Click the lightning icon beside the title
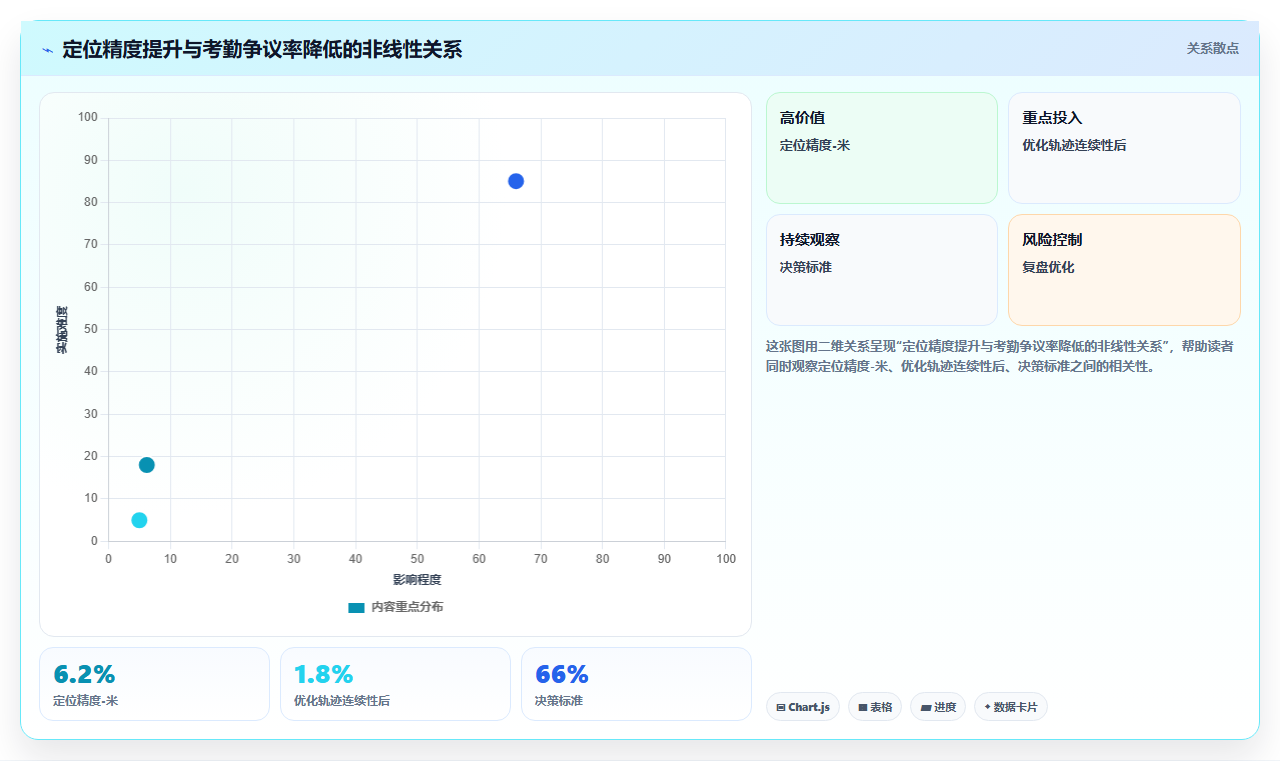 (x=48, y=50)
